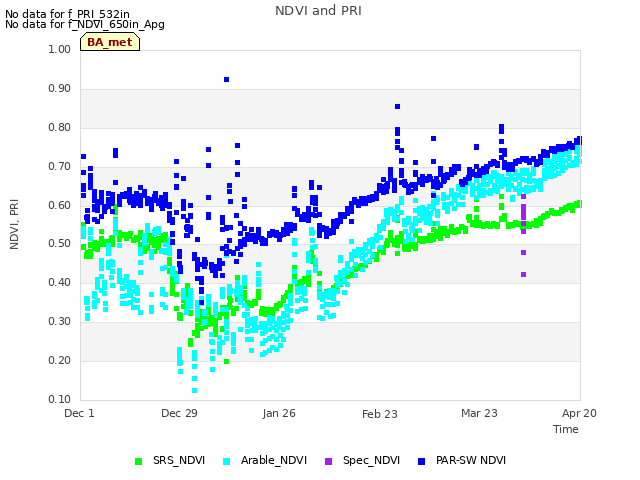Click the 0.20 y-axis tick label
This screenshot has height=480, width=640.
[x=60, y=360]
